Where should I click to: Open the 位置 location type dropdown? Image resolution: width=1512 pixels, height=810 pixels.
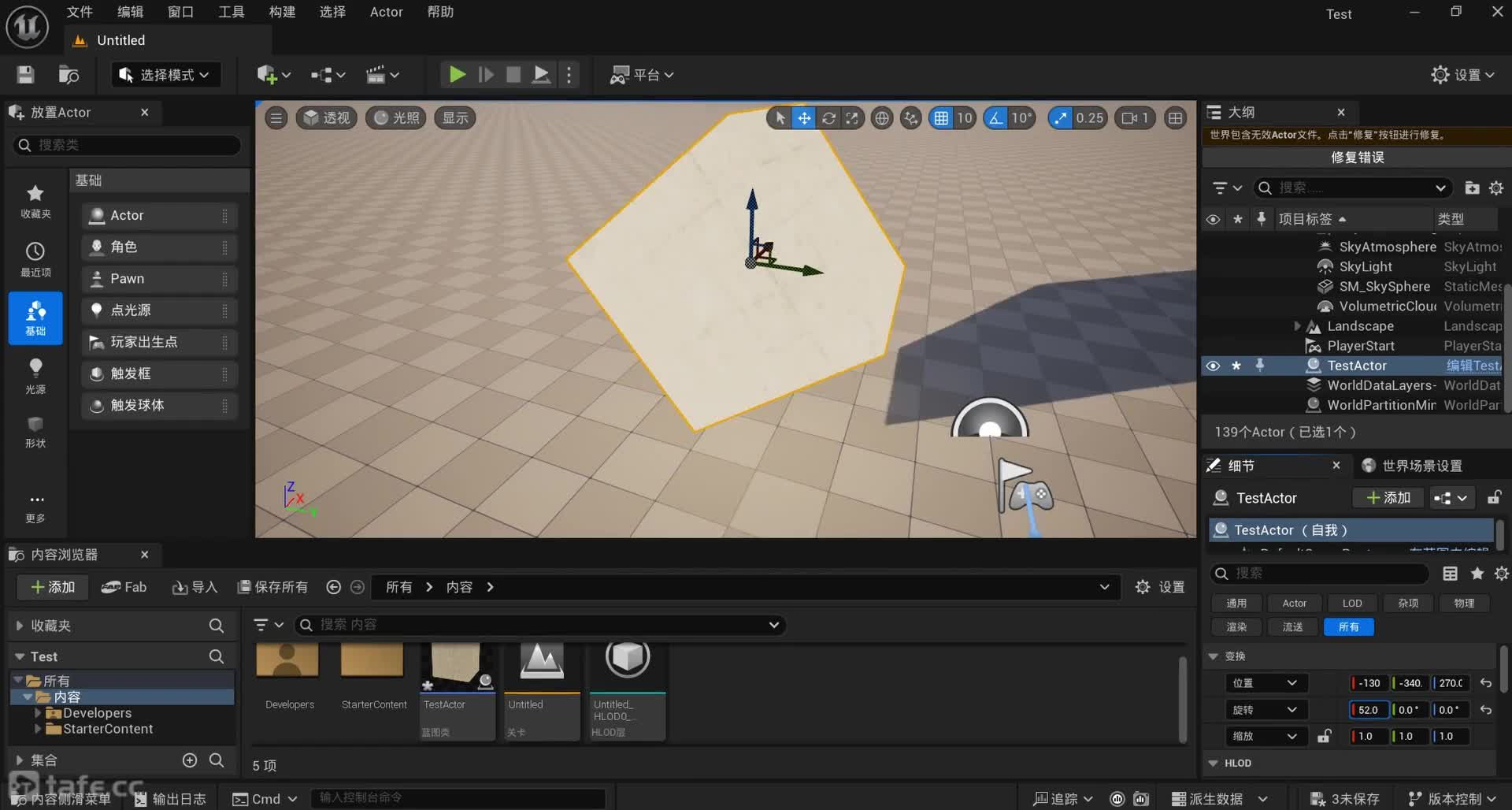[1266, 683]
